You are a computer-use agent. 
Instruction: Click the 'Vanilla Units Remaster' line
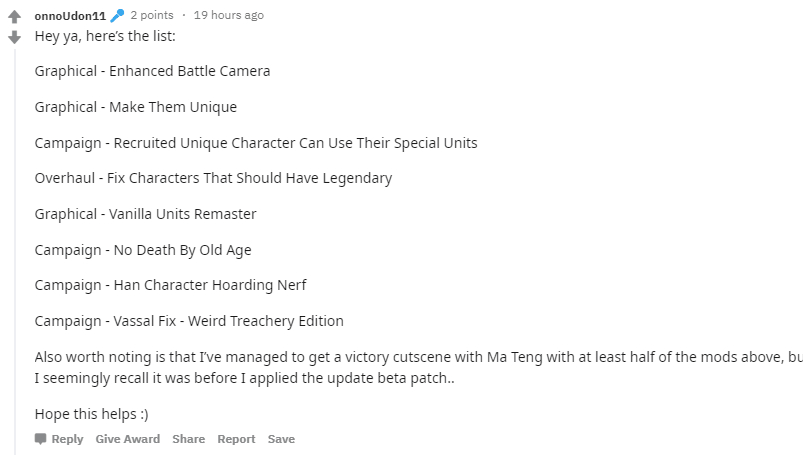click(145, 214)
